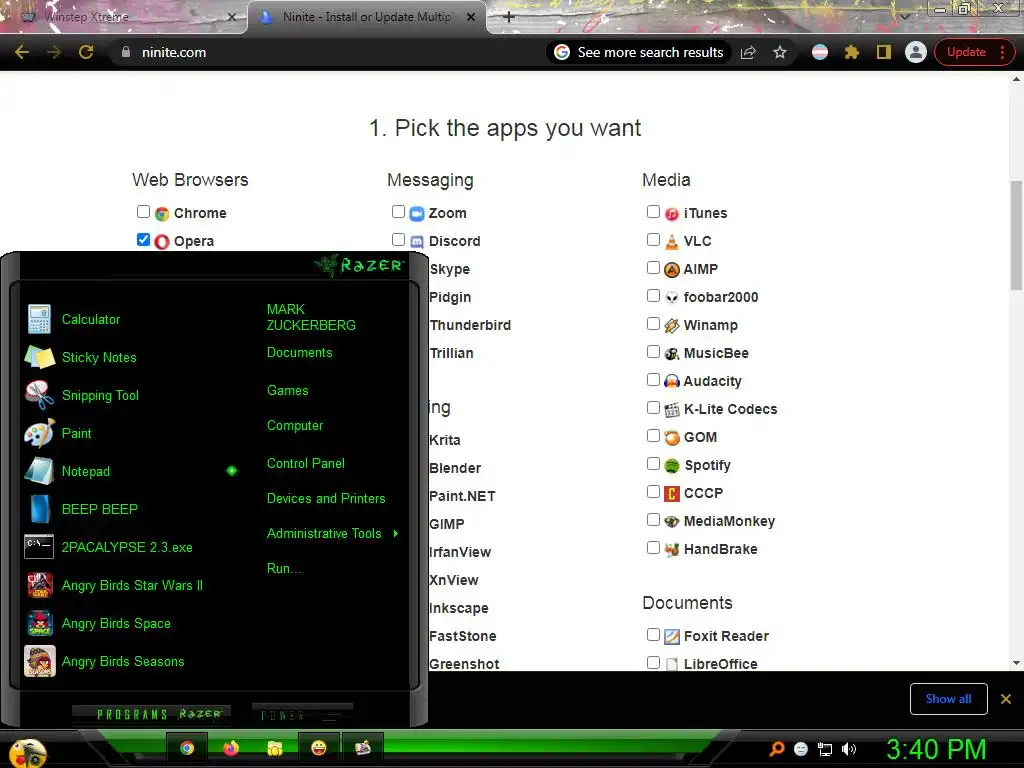The height and width of the screenshot is (768, 1024).
Task: Click the share page icon
Action: 748,52
